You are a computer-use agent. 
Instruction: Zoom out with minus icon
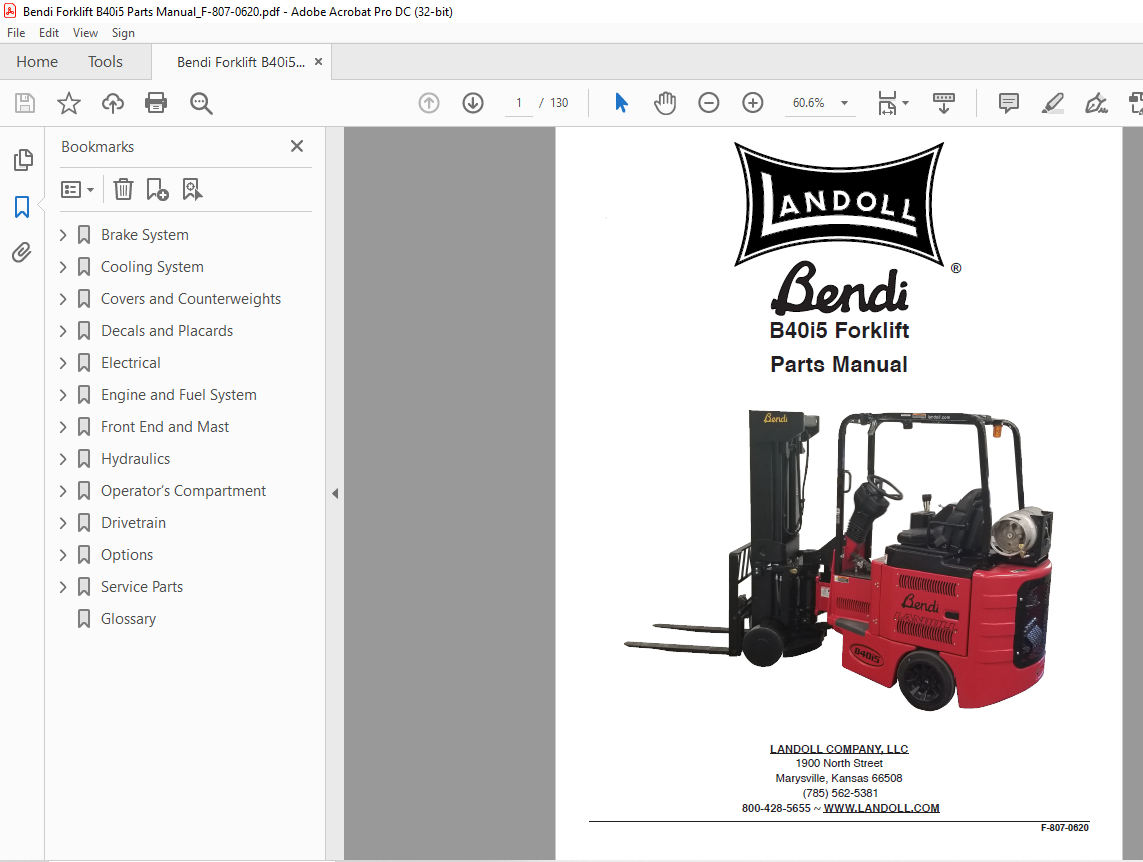[x=709, y=103]
